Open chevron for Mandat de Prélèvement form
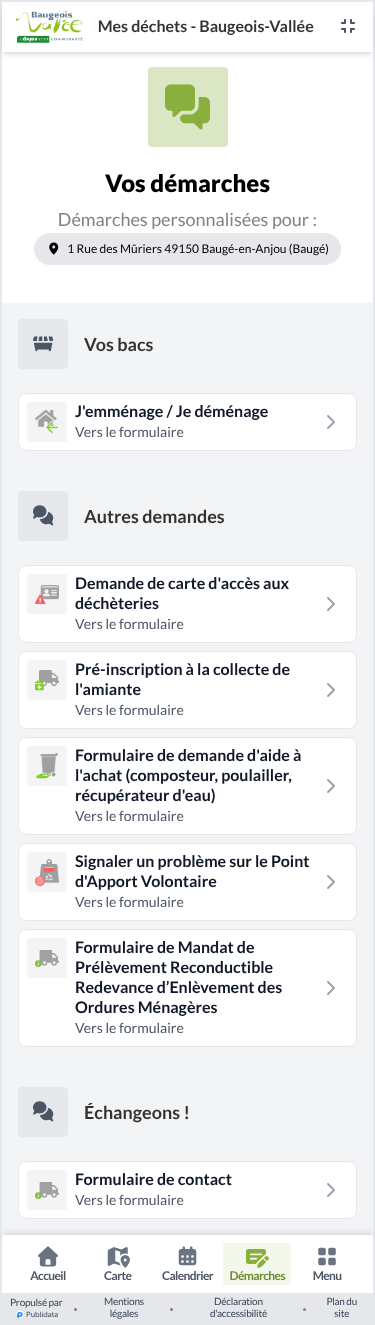Image resolution: width=375 pixels, height=1325 pixels. (x=331, y=988)
